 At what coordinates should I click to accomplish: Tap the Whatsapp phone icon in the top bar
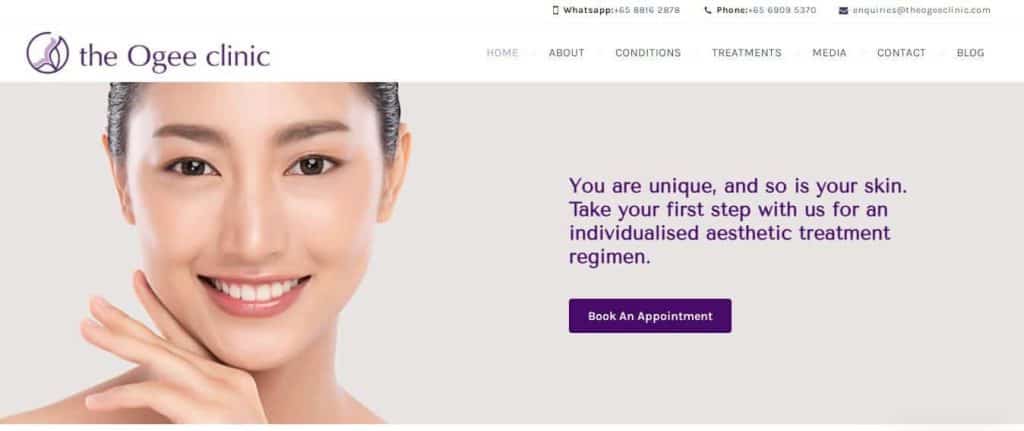point(556,10)
